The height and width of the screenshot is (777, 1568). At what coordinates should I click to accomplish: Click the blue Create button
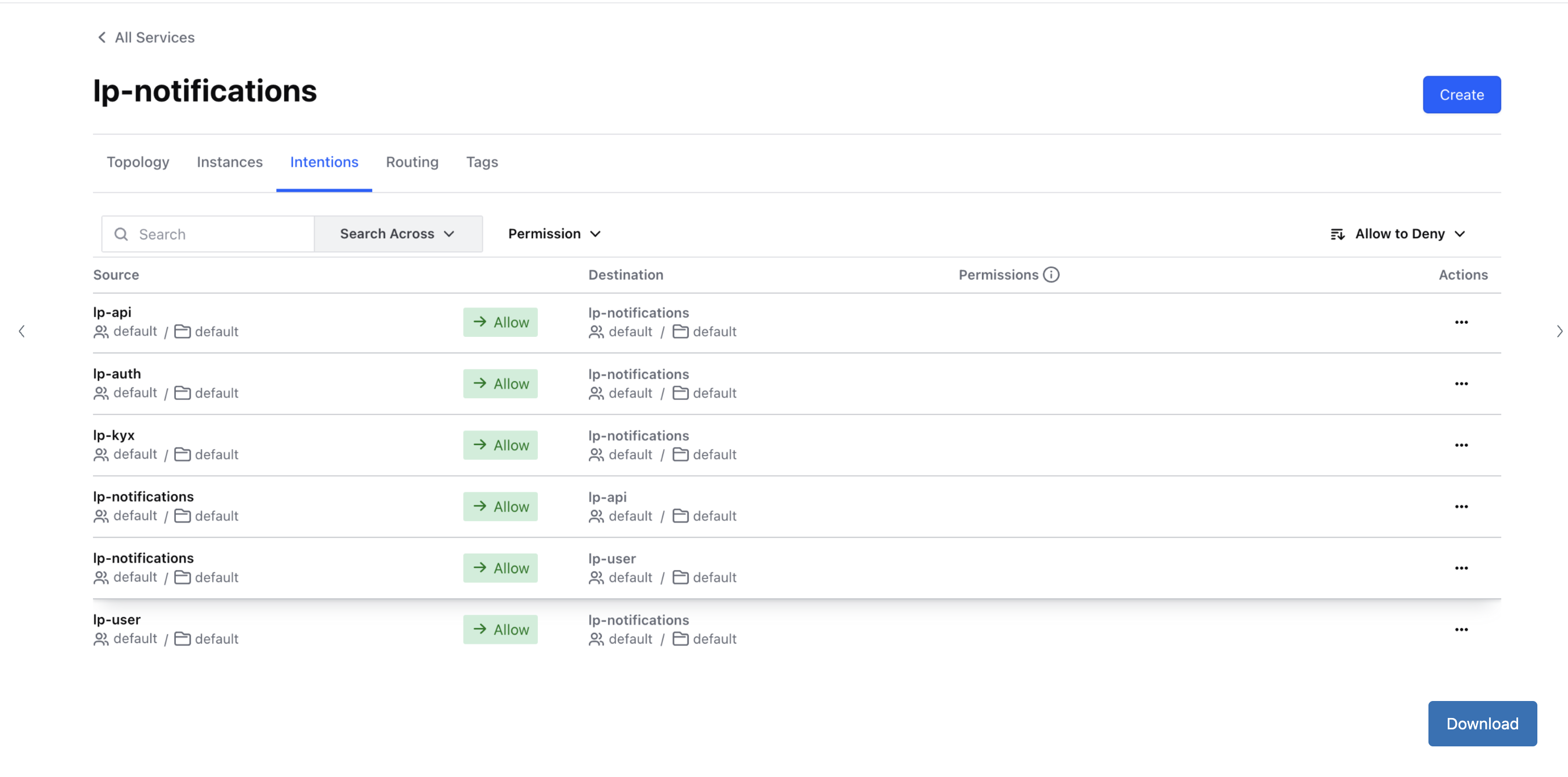[x=1461, y=95]
